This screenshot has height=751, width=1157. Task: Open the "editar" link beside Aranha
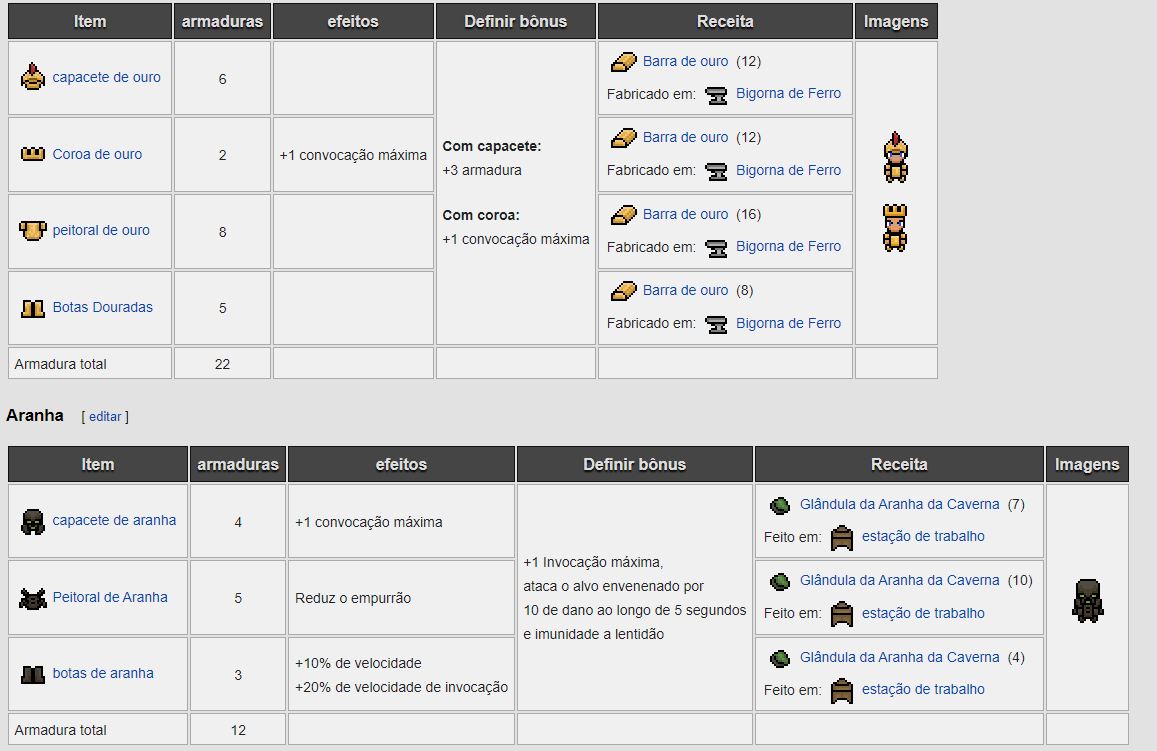105,416
